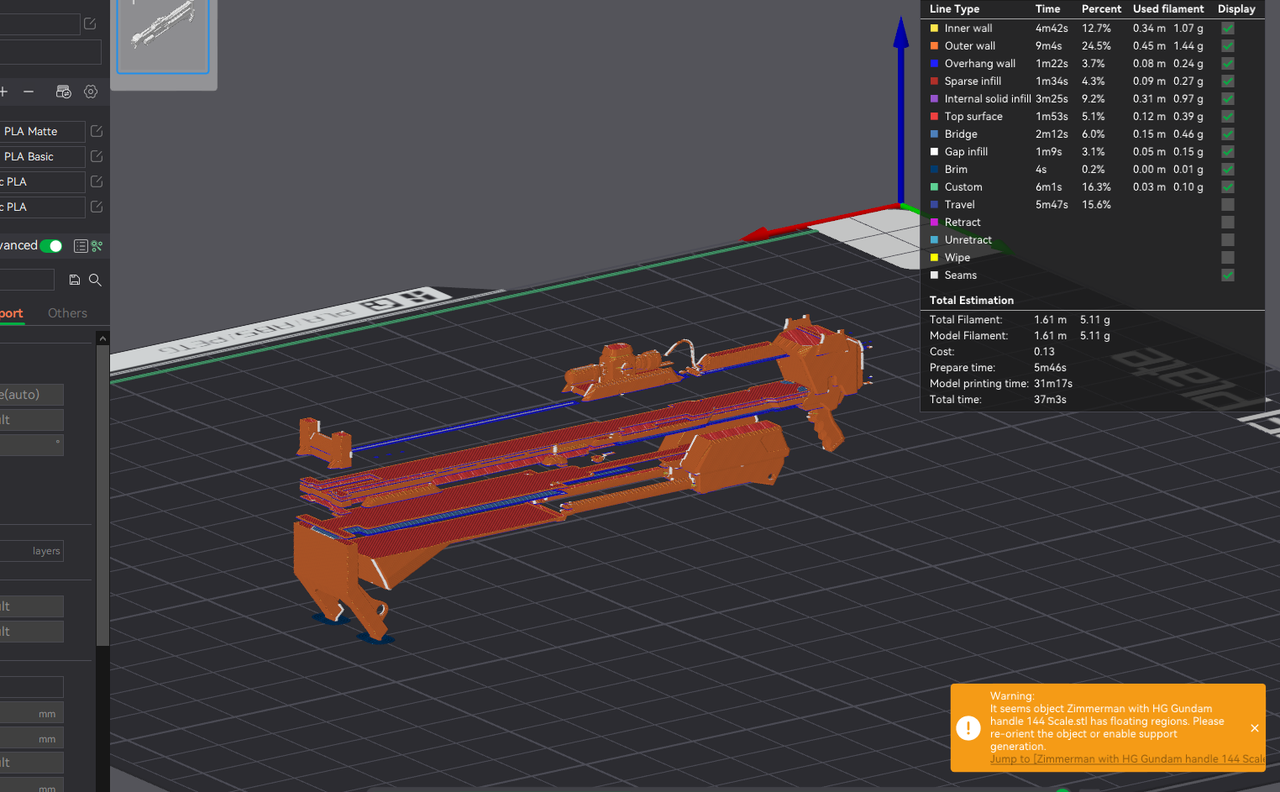This screenshot has width=1280, height=792.
Task: Toggle the Top surface display checkbox
Action: (x=1228, y=116)
